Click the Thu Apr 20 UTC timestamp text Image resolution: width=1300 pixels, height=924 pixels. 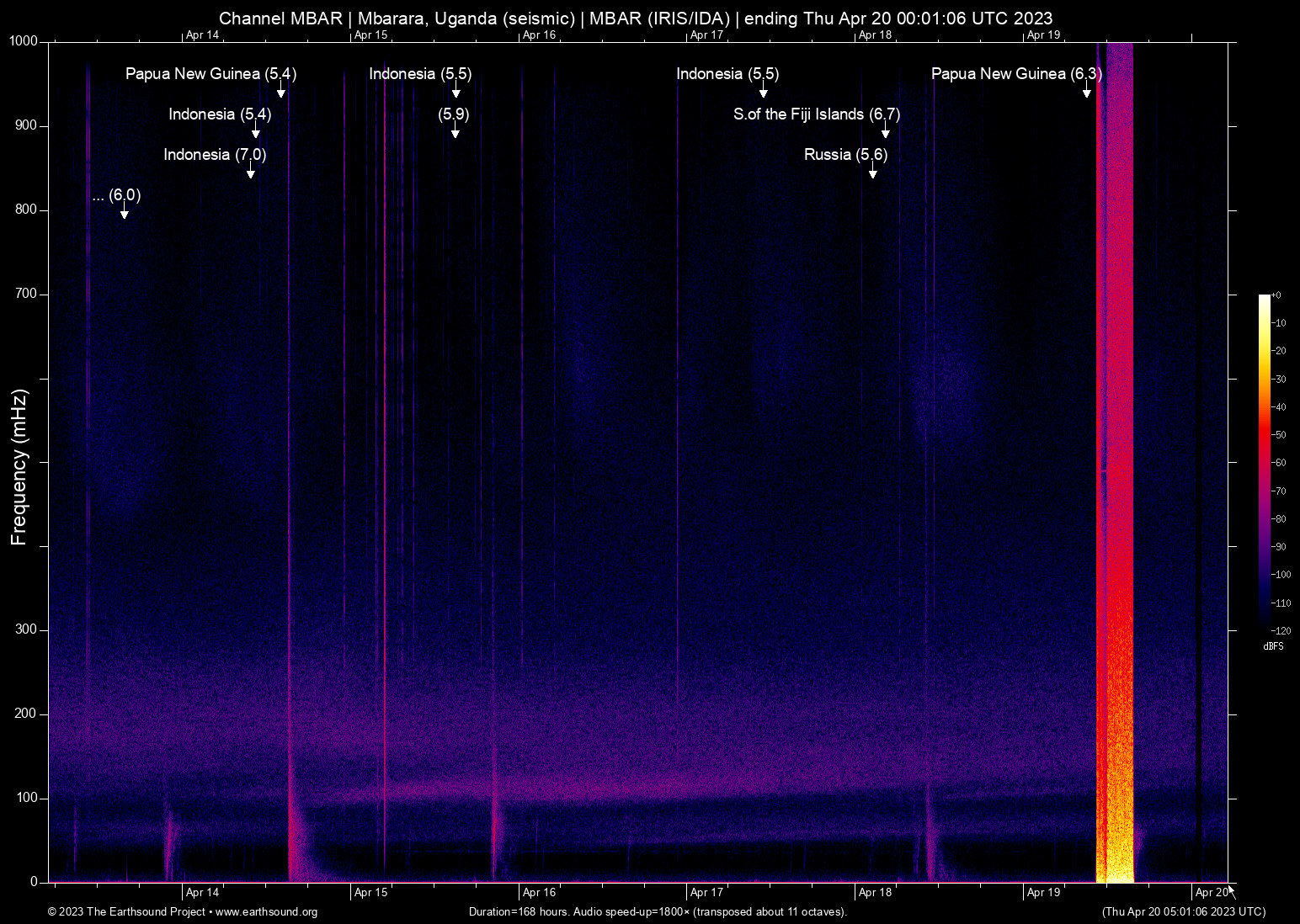[1183, 912]
